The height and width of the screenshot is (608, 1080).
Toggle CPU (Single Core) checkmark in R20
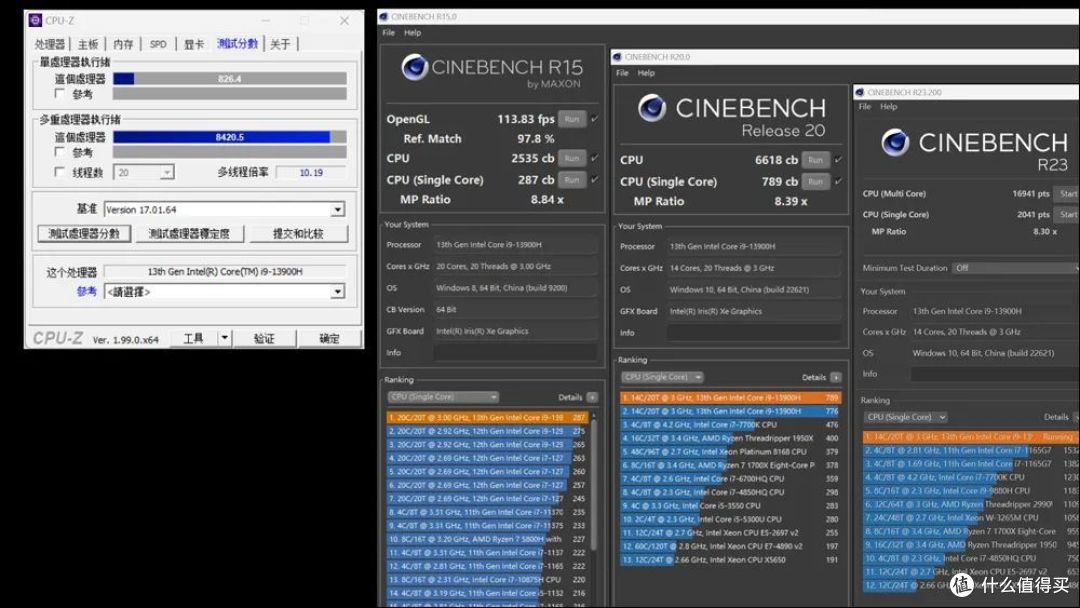click(838, 181)
